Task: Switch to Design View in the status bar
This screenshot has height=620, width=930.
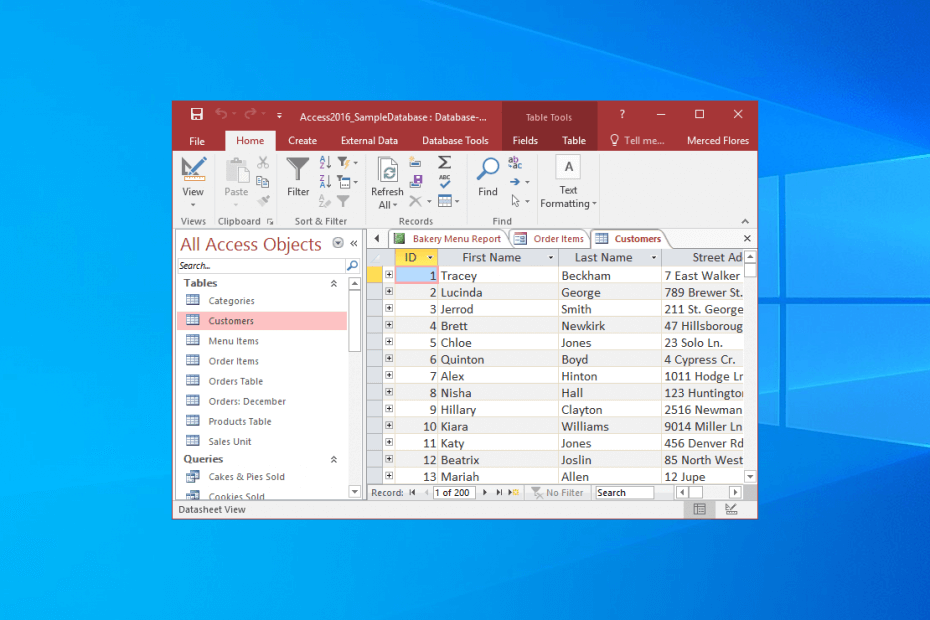Action: coord(731,509)
